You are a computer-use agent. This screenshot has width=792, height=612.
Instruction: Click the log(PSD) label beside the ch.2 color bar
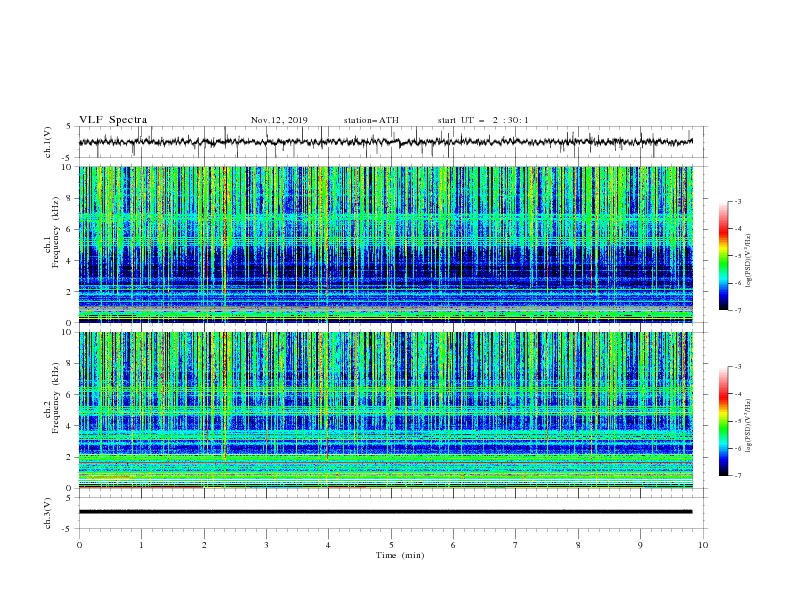(748, 426)
